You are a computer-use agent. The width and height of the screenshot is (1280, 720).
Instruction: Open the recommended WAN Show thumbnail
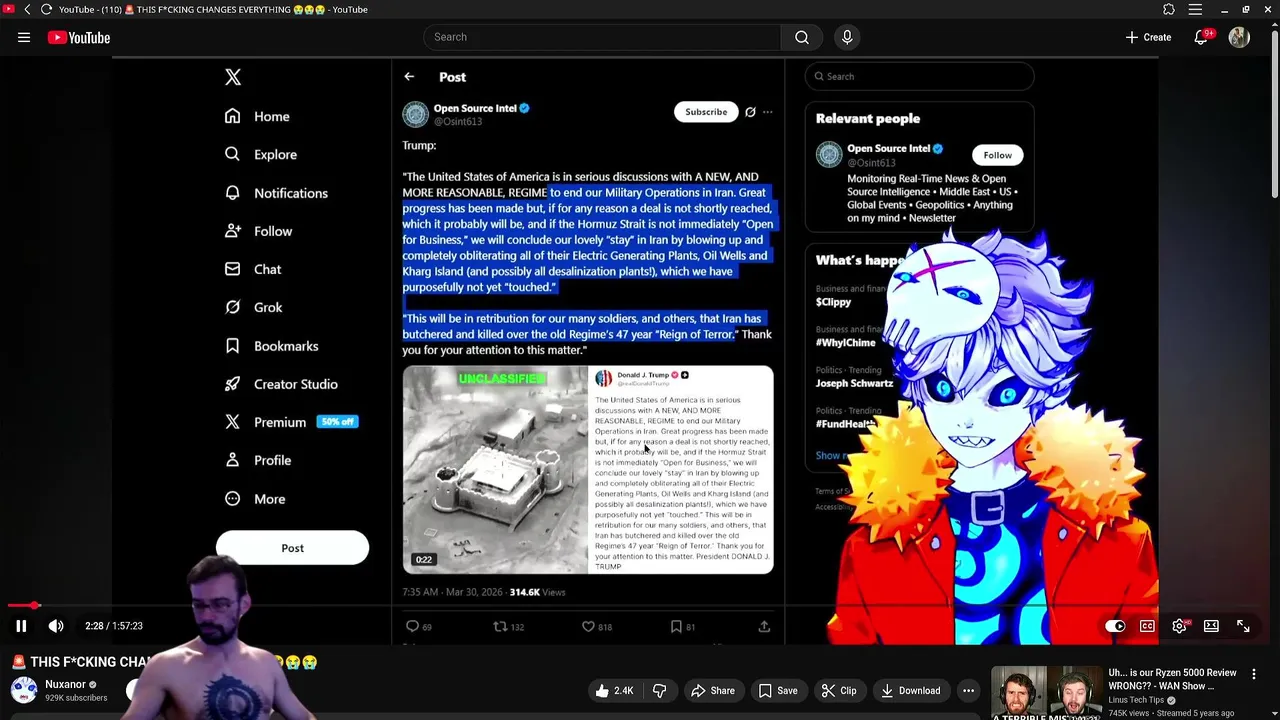[x=1045, y=692]
